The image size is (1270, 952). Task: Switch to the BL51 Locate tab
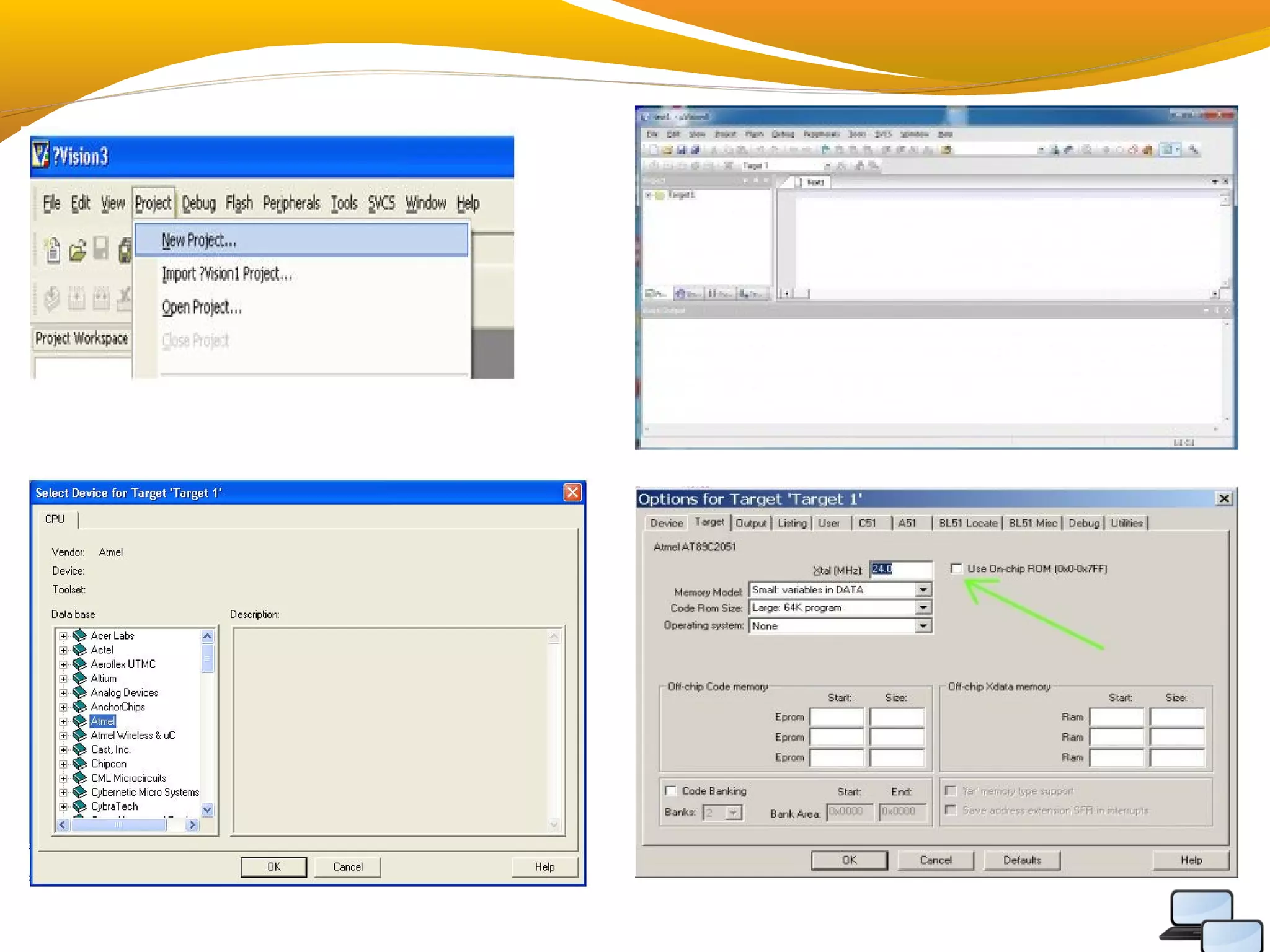[x=968, y=522]
